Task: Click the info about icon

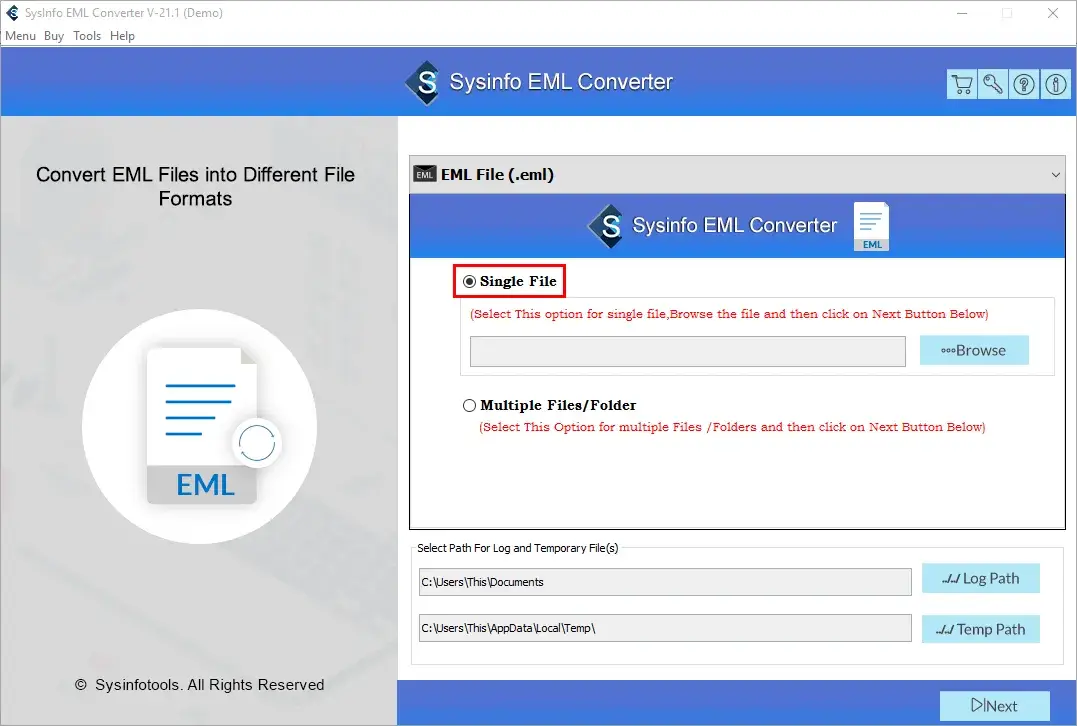Action: 1056,84
